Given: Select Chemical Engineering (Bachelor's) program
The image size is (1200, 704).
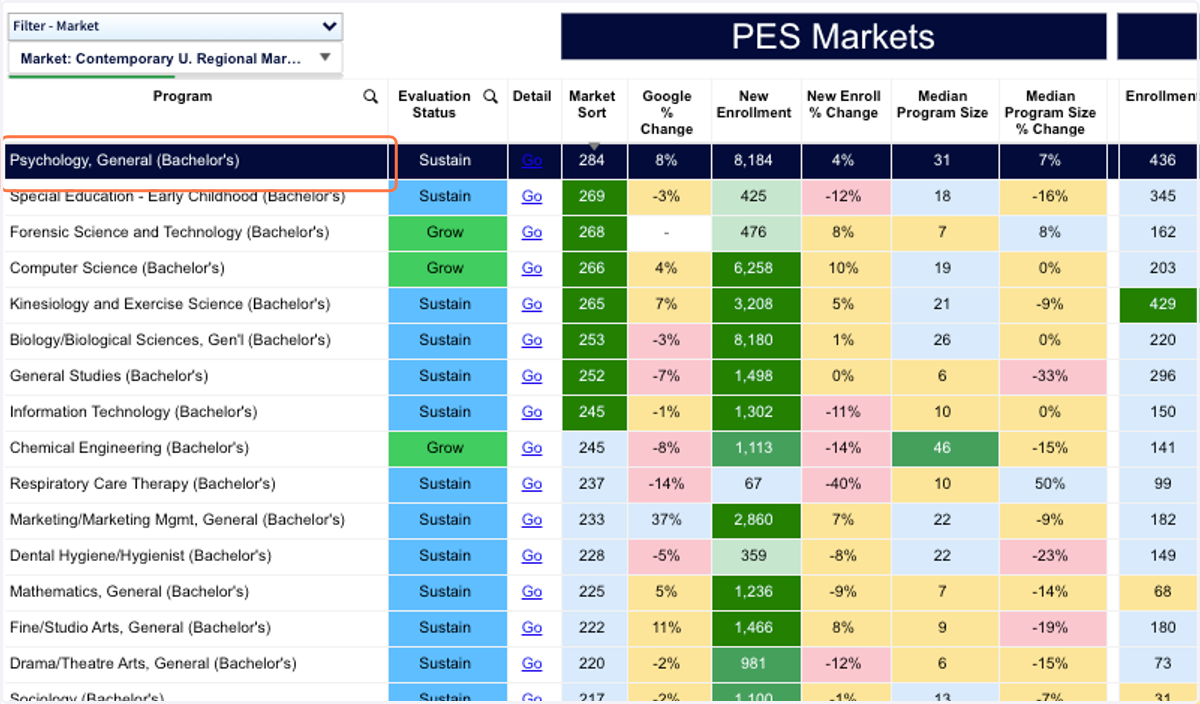Looking at the screenshot, I should [129, 448].
